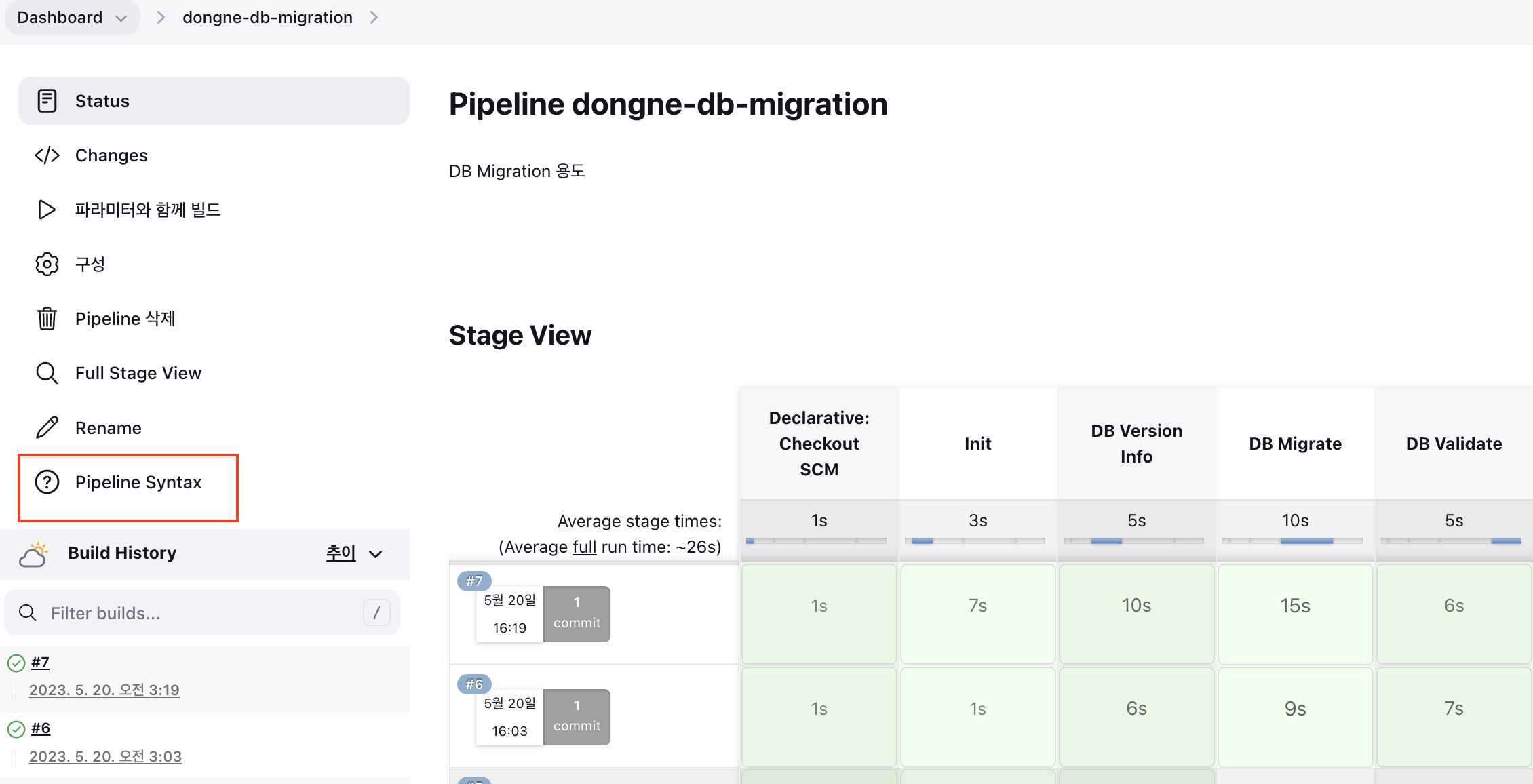This screenshot has width=1533, height=784.
Task: Expand the Dashboard breadcrumb dropdown
Action: [121, 18]
